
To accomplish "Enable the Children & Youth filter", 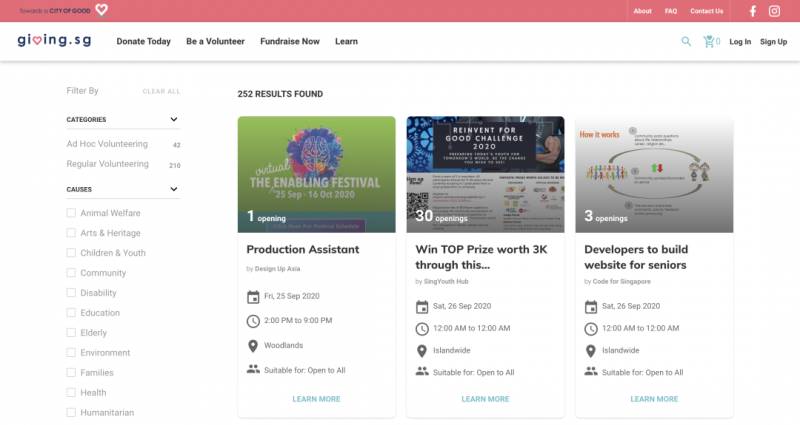I will (71, 253).
